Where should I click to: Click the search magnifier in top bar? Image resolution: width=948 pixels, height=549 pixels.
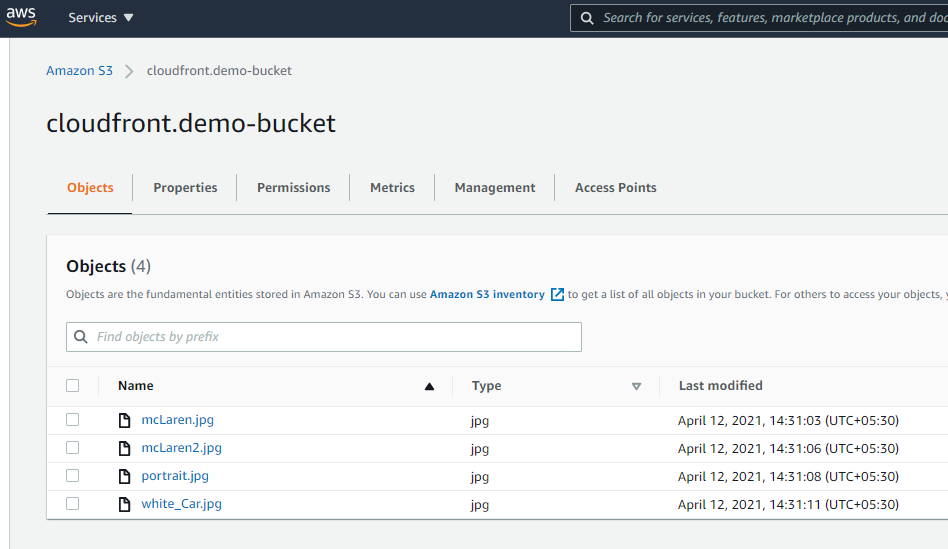point(587,18)
